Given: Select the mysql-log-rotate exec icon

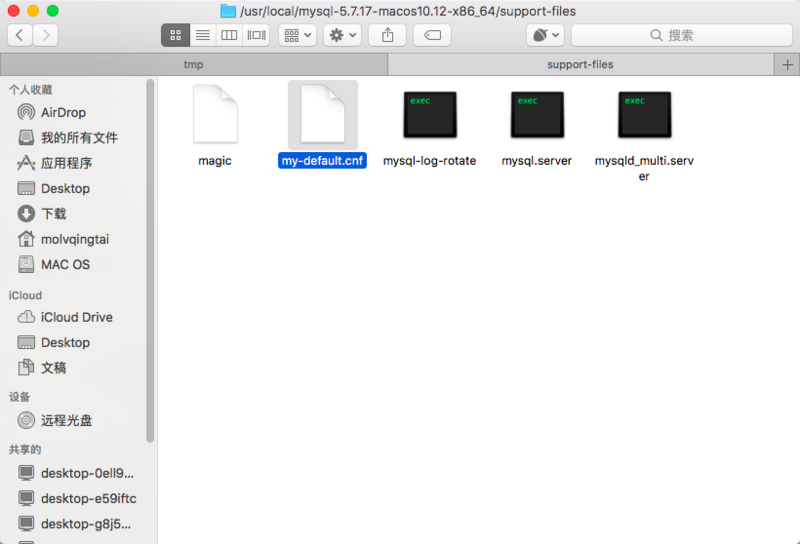Looking at the screenshot, I should tap(430, 114).
